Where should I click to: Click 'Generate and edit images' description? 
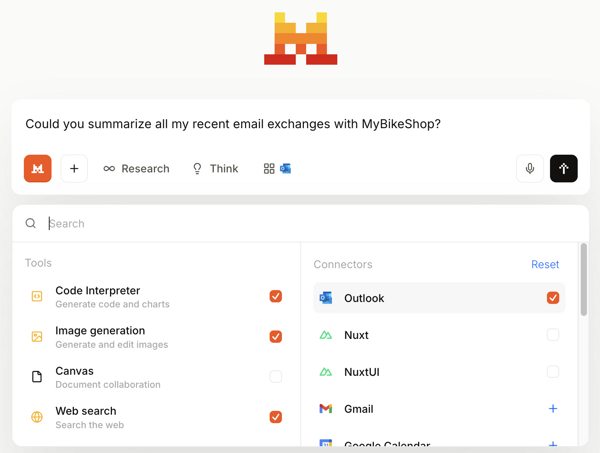111,345
